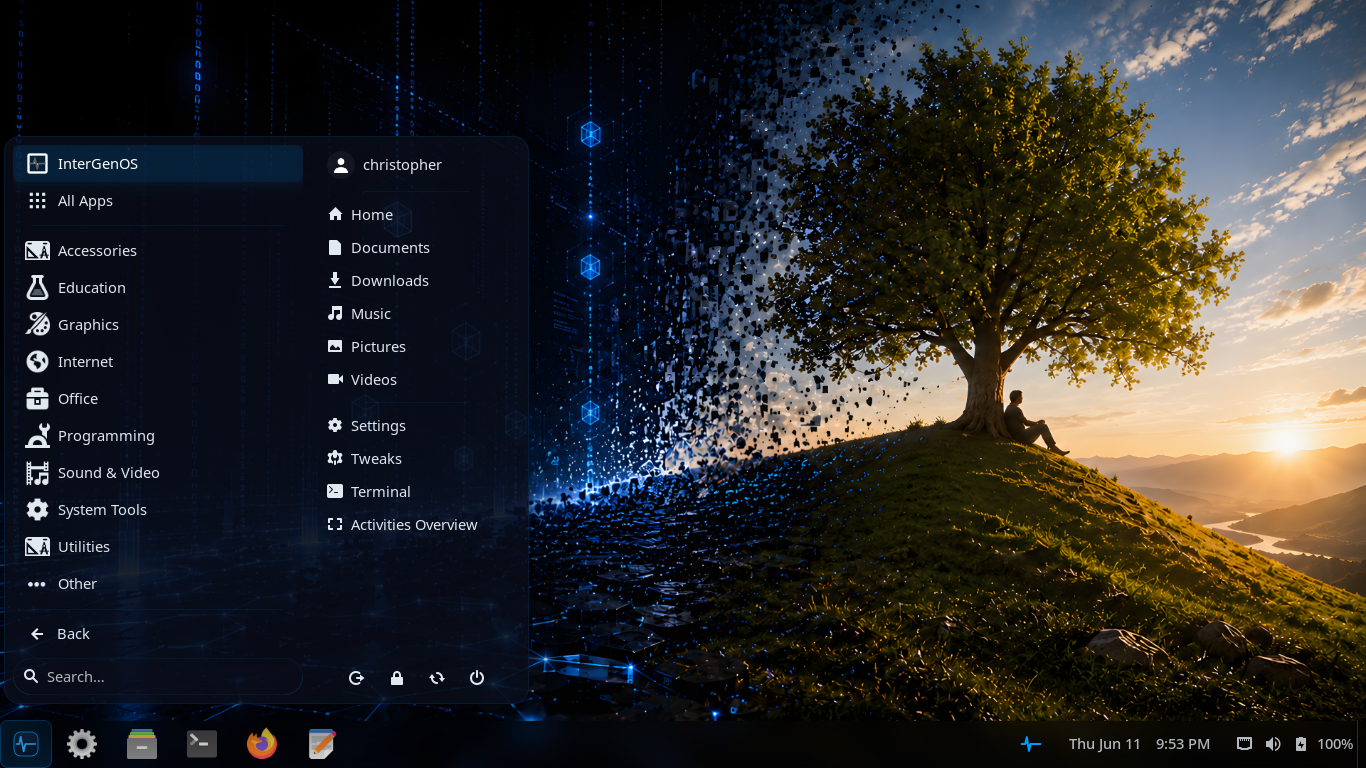Click the battery icon in the tray
Image resolution: width=1366 pixels, height=768 pixels.
click(1301, 744)
